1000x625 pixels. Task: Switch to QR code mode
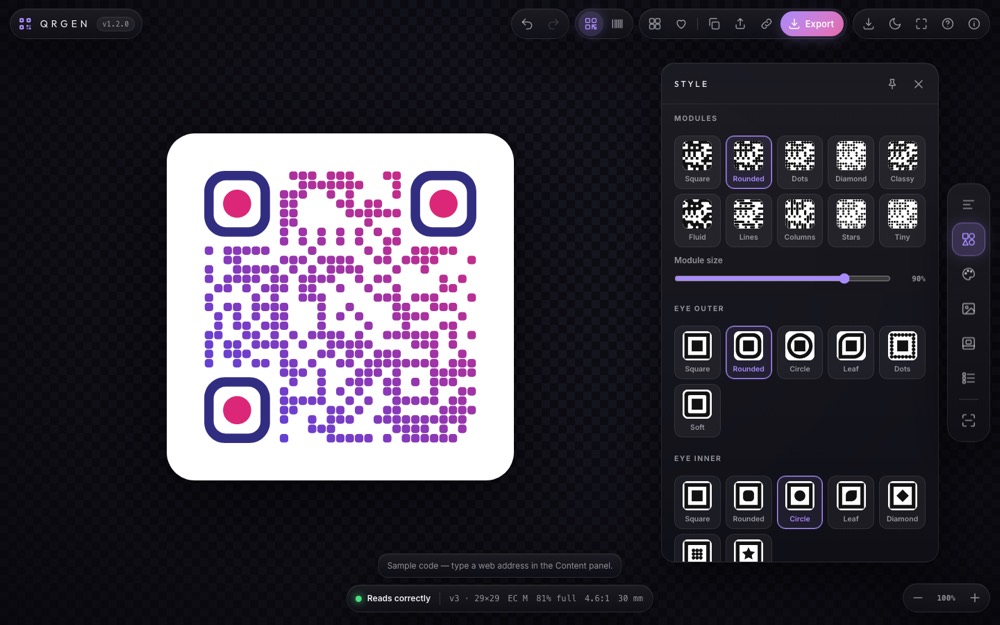(x=591, y=24)
